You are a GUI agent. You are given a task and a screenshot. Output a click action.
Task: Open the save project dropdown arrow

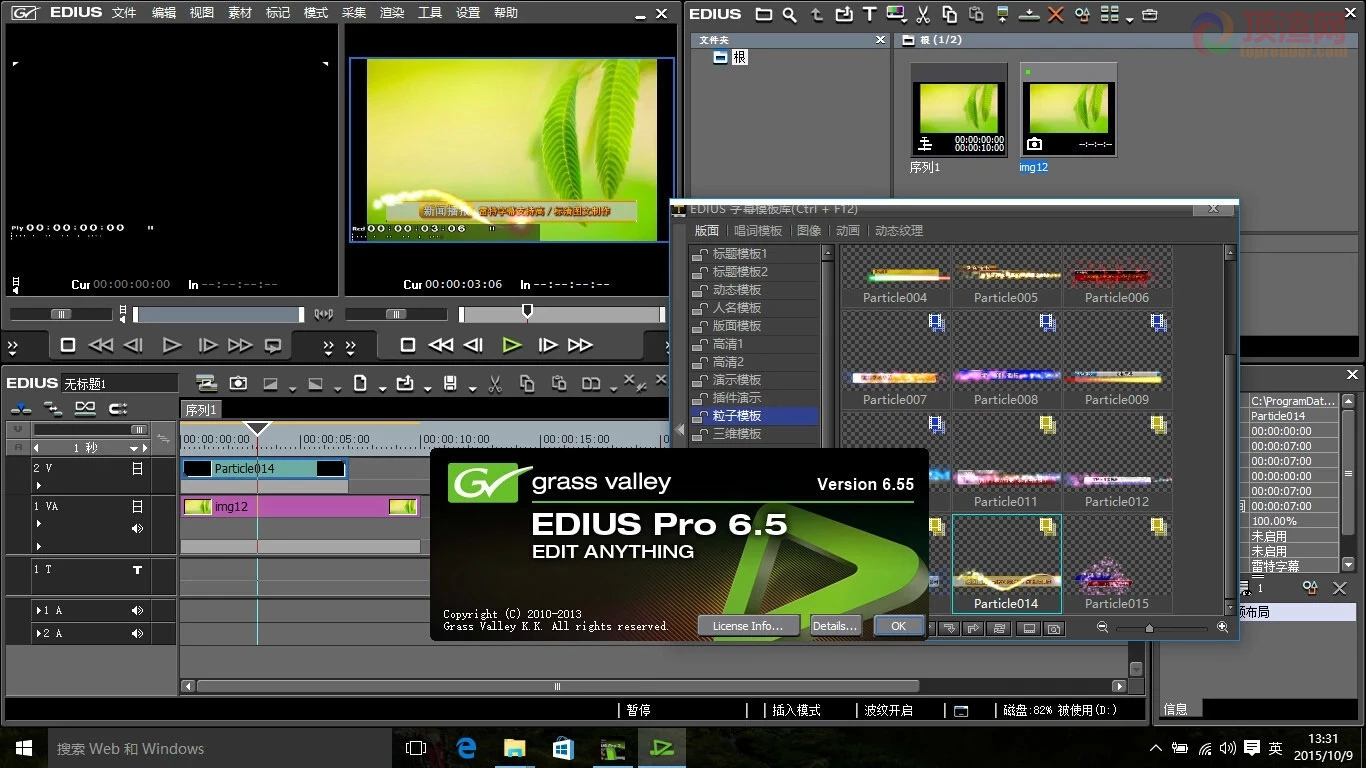pos(472,389)
